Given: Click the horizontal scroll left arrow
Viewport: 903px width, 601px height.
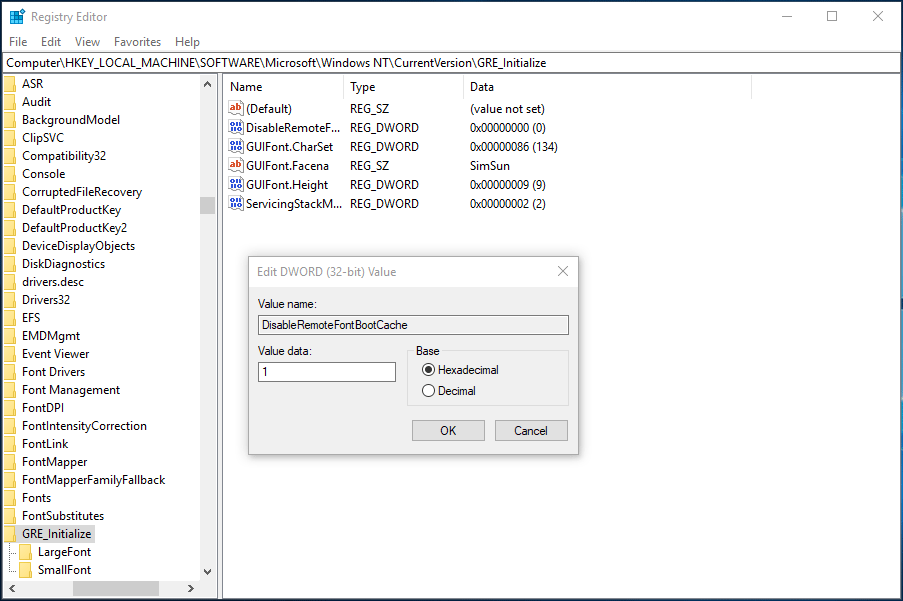Looking at the screenshot, I should point(12,588).
